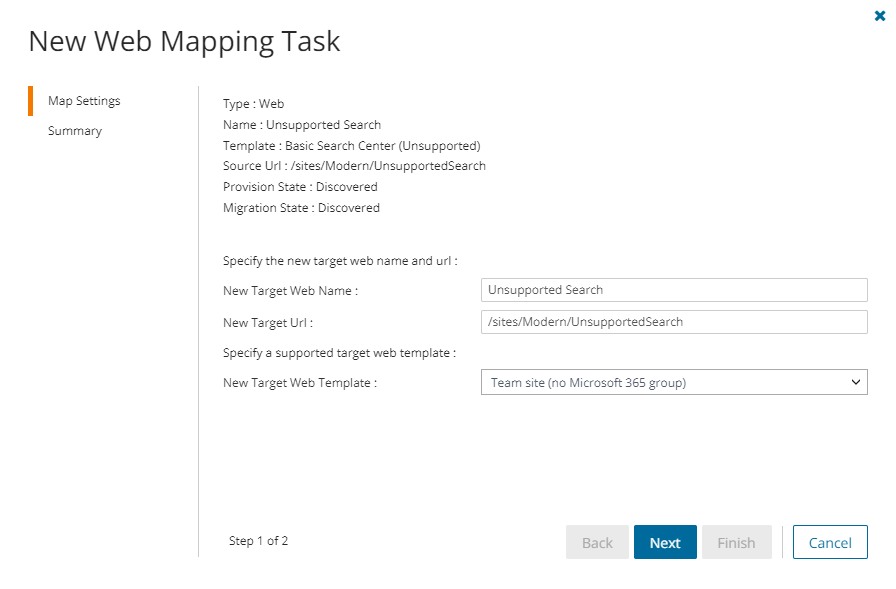Click the "Name : Unsupported Search" info line
The height and width of the screenshot is (589, 896).
click(x=301, y=125)
